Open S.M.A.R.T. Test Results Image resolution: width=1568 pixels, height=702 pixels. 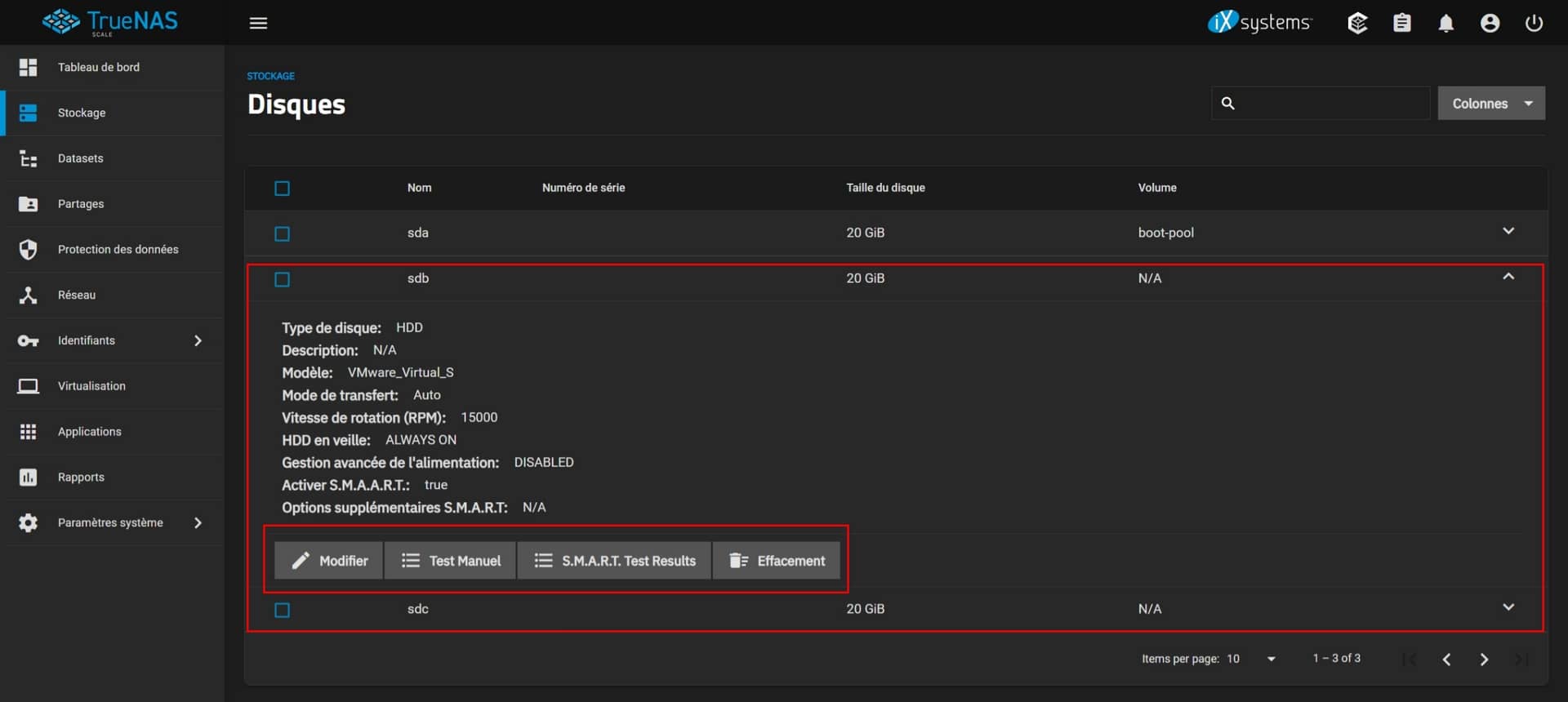(614, 561)
